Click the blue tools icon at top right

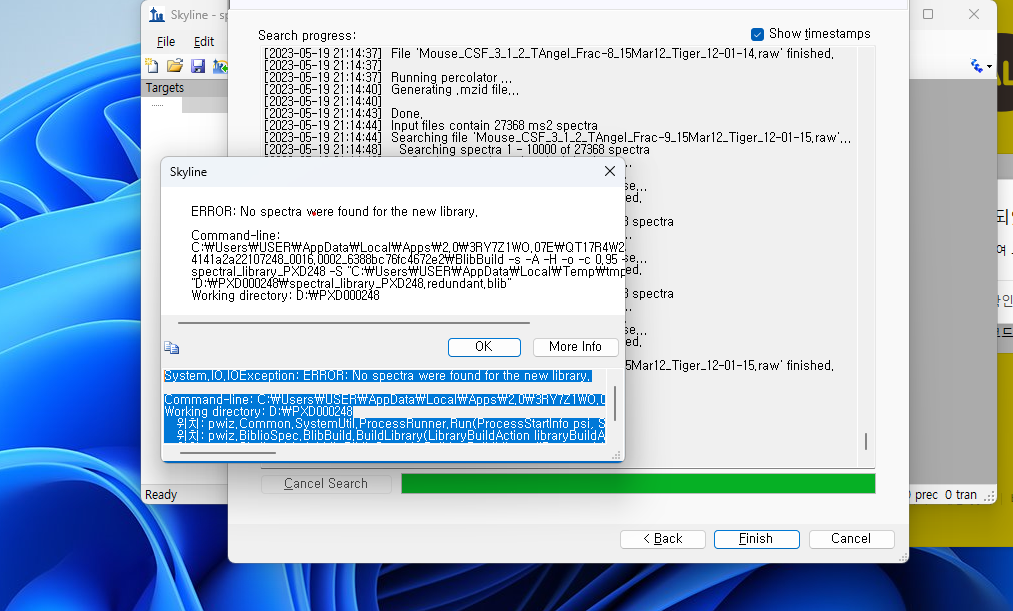(x=976, y=66)
